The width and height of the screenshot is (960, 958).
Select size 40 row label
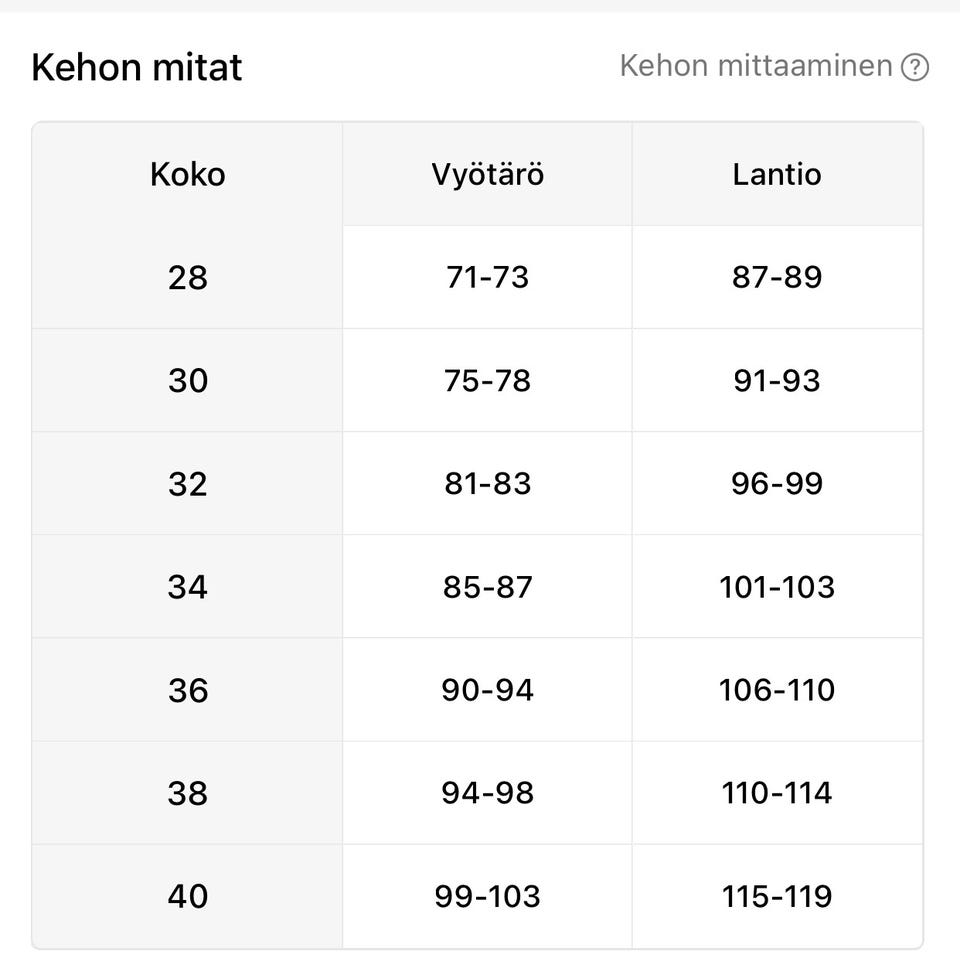pyautogui.click(x=188, y=896)
